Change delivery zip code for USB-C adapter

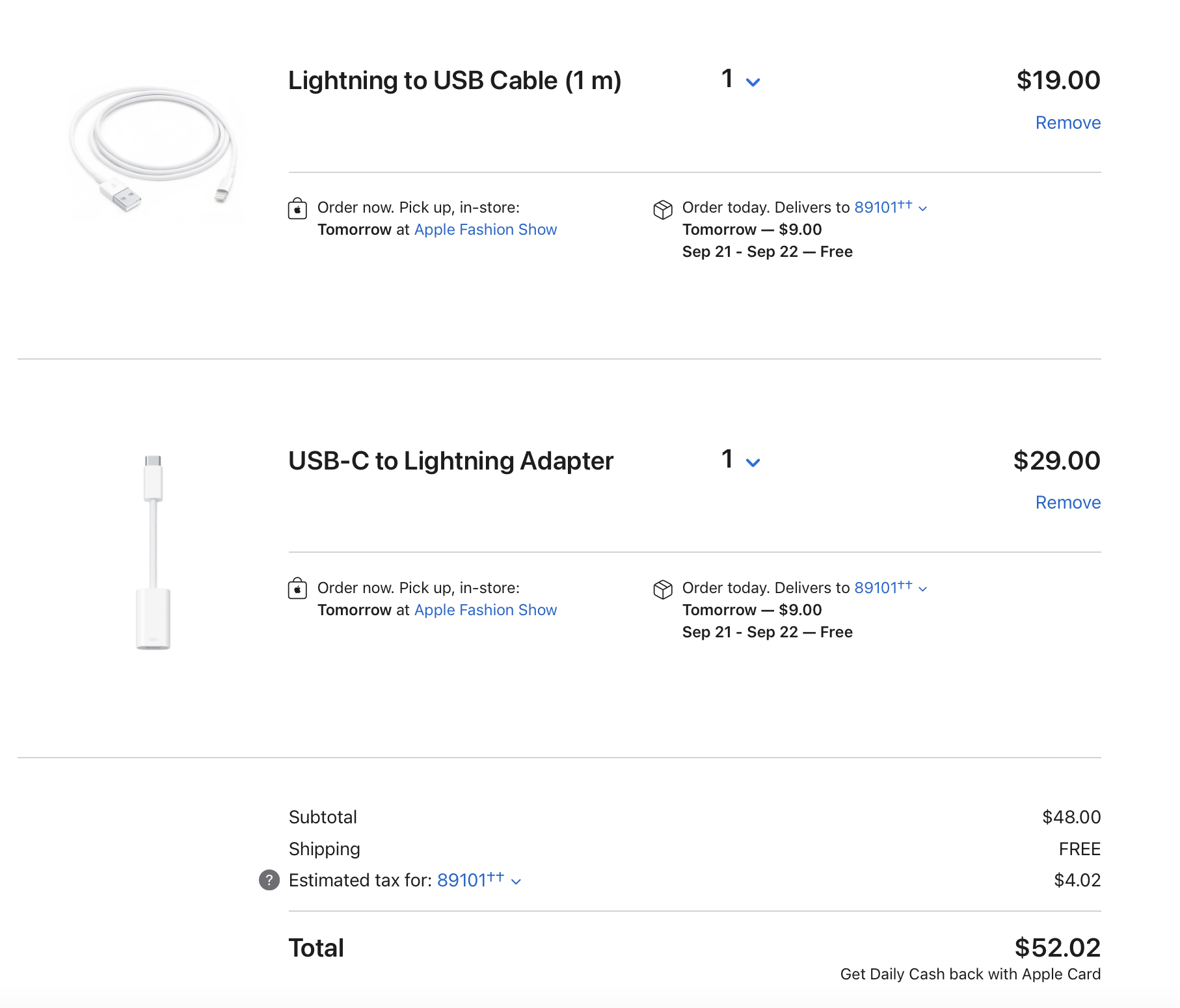[x=890, y=588]
